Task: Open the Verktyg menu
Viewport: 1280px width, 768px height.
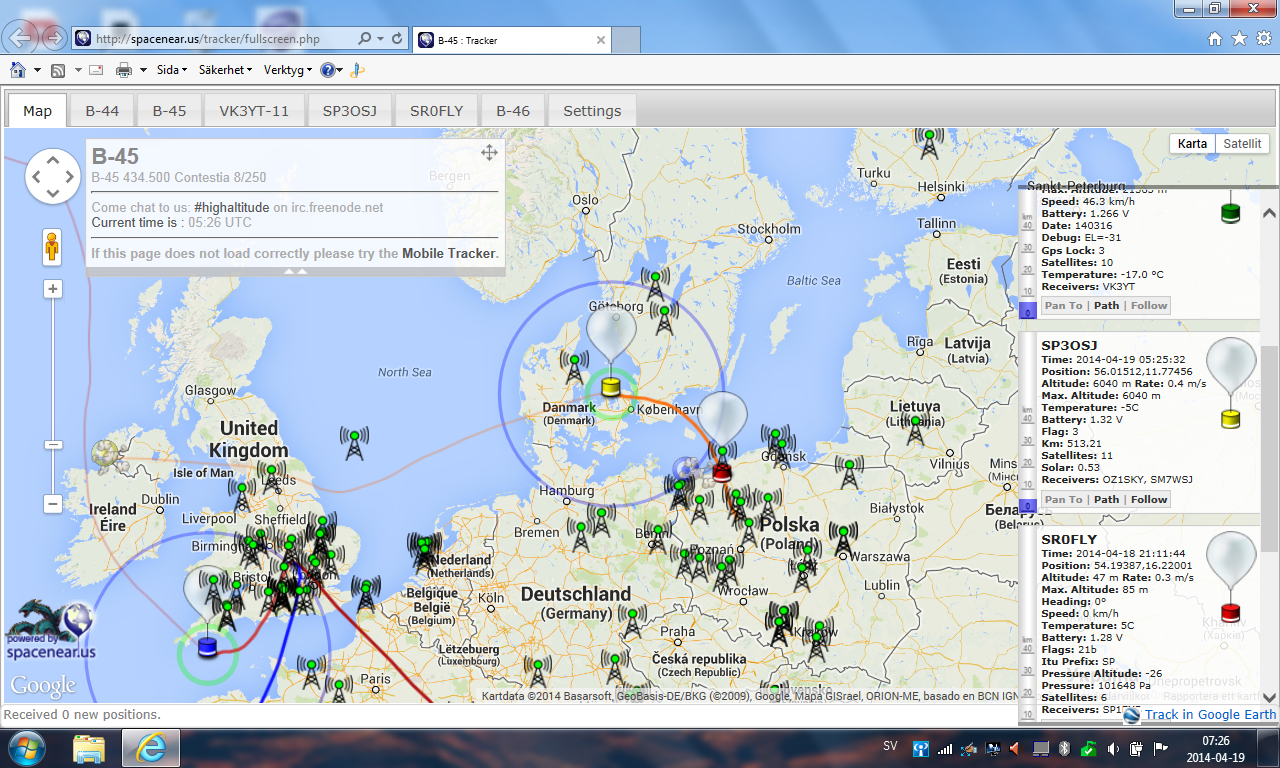Action: click(x=288, y=70)
